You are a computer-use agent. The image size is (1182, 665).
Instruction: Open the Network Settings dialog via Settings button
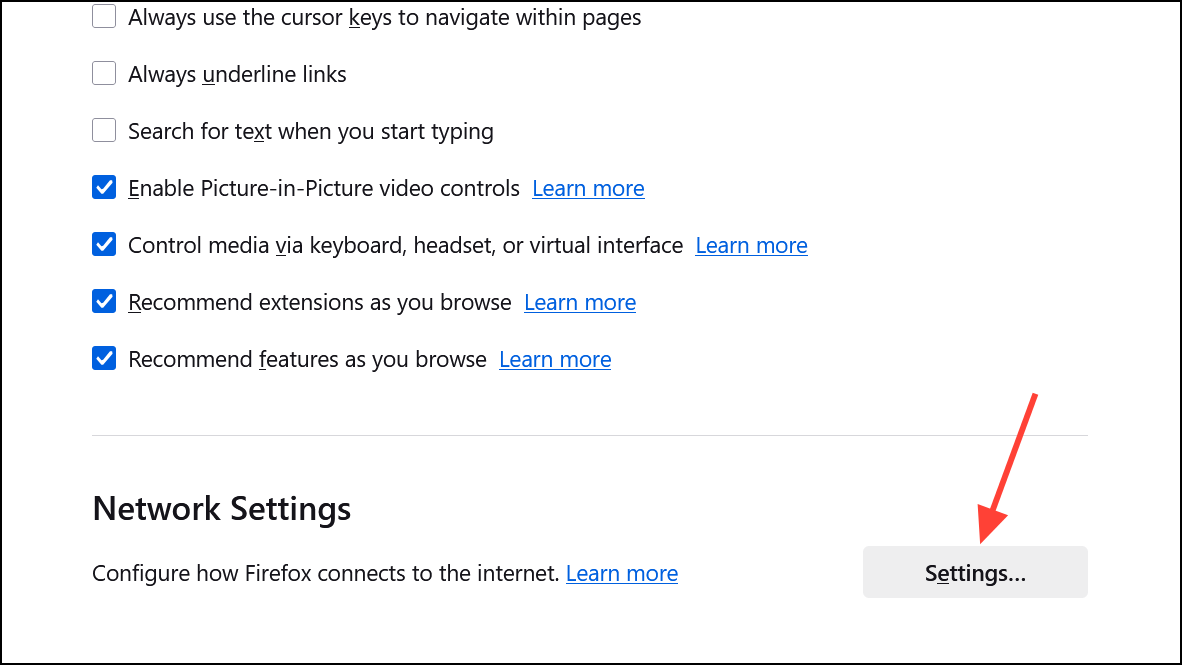tap(974, 572)
